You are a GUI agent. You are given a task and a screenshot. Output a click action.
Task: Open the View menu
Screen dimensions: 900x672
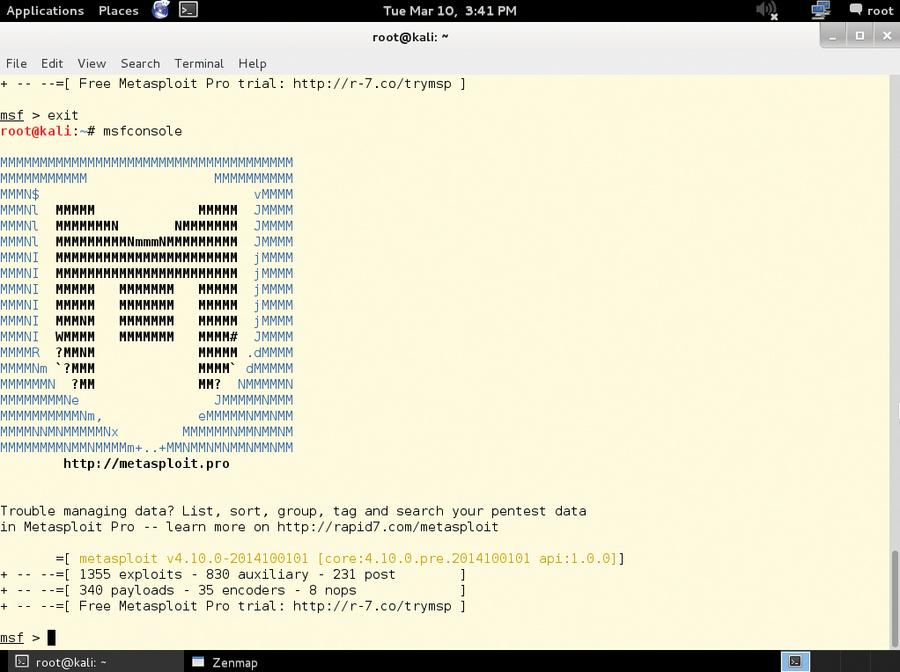pyautogui.click(x=92, y=64)
